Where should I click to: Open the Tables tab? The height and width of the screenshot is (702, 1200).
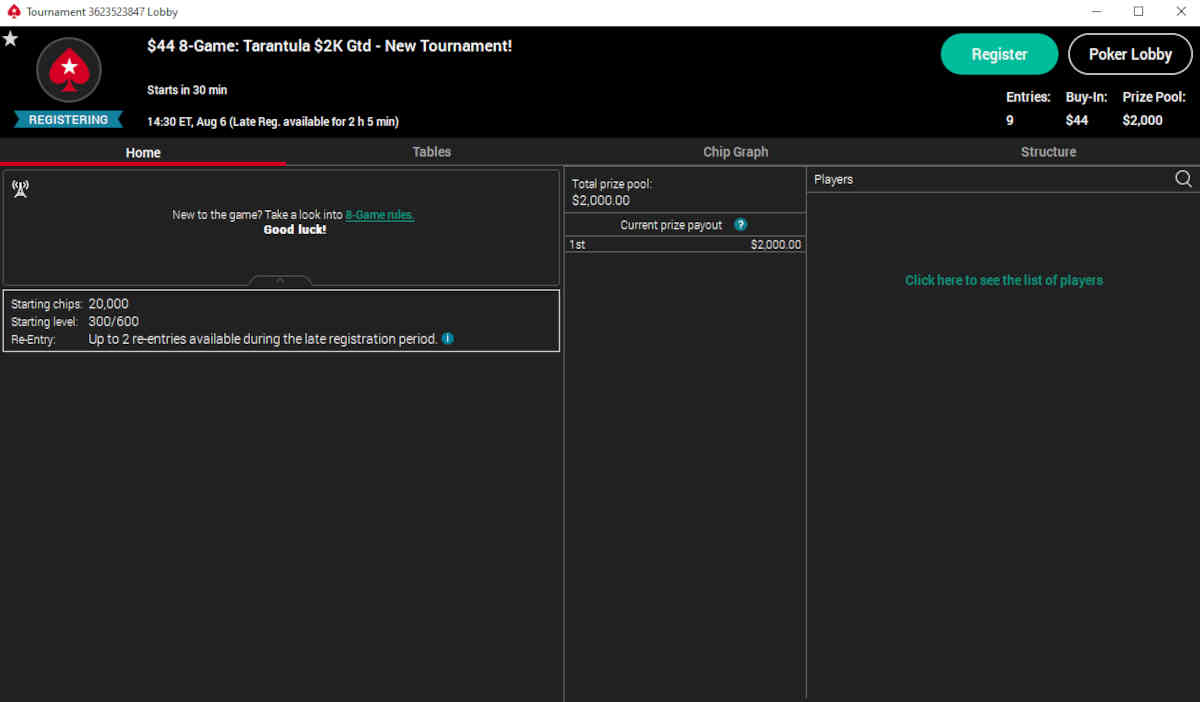pos(432,152)
